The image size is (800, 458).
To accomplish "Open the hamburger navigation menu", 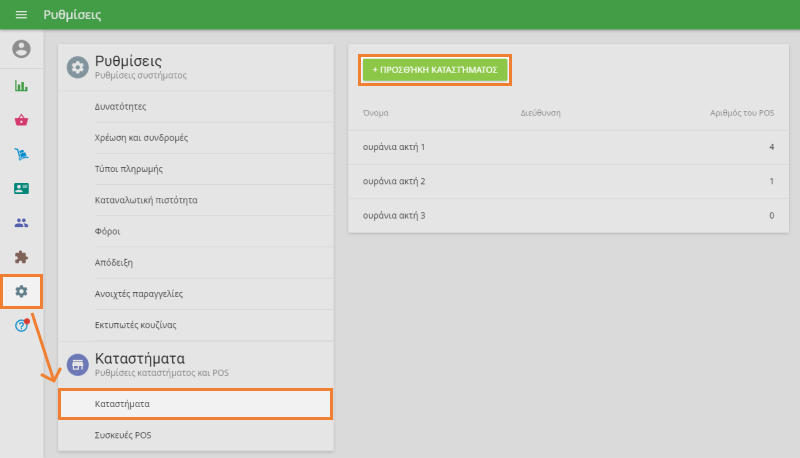I will click(x=21, y=15).
